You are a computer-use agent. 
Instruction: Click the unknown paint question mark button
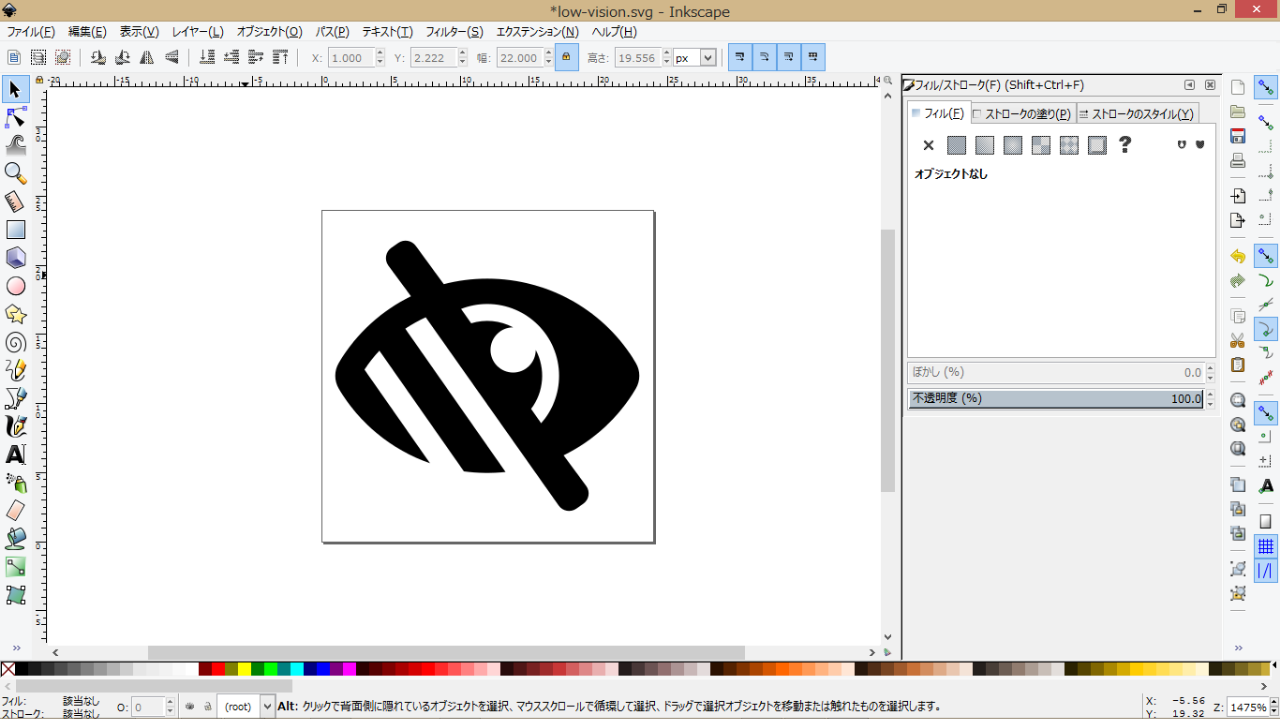tap(1125, 145)
